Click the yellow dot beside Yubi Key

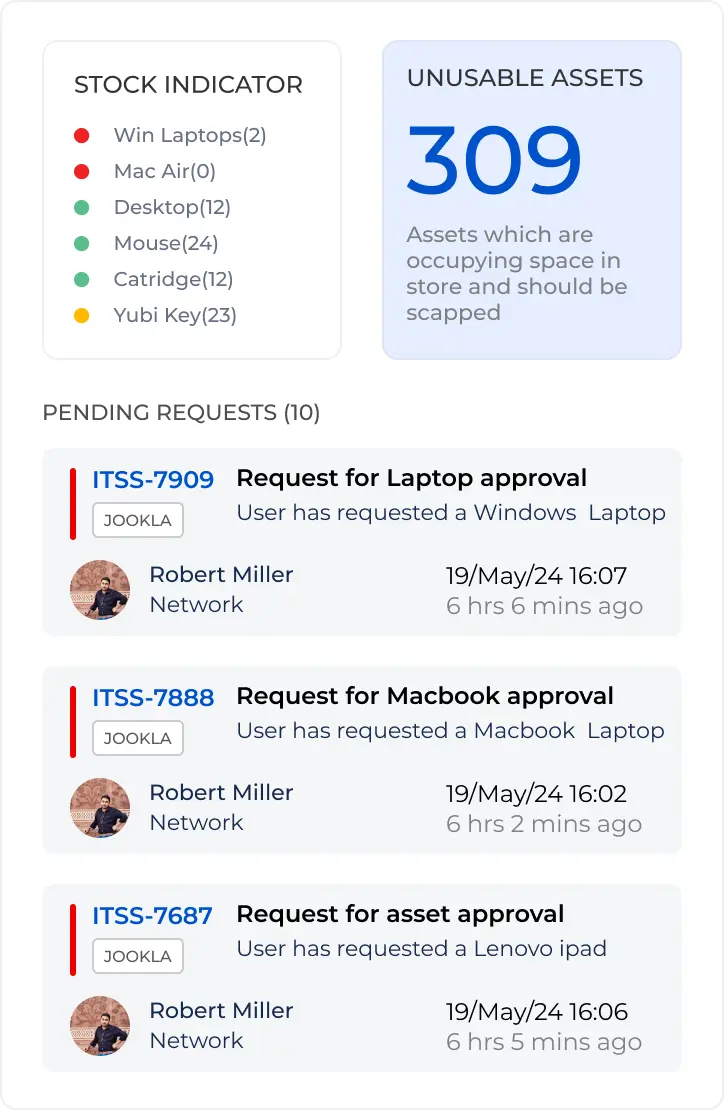pyautogui.click(x=82, y=316)
